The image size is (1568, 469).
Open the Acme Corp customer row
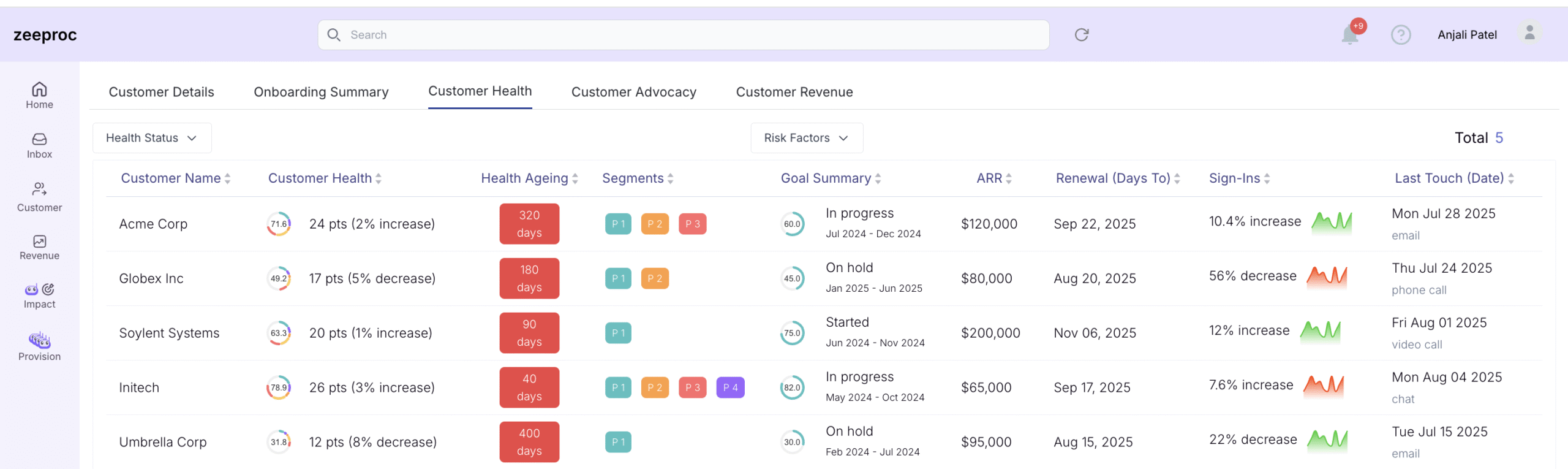(x=153, y=224)
